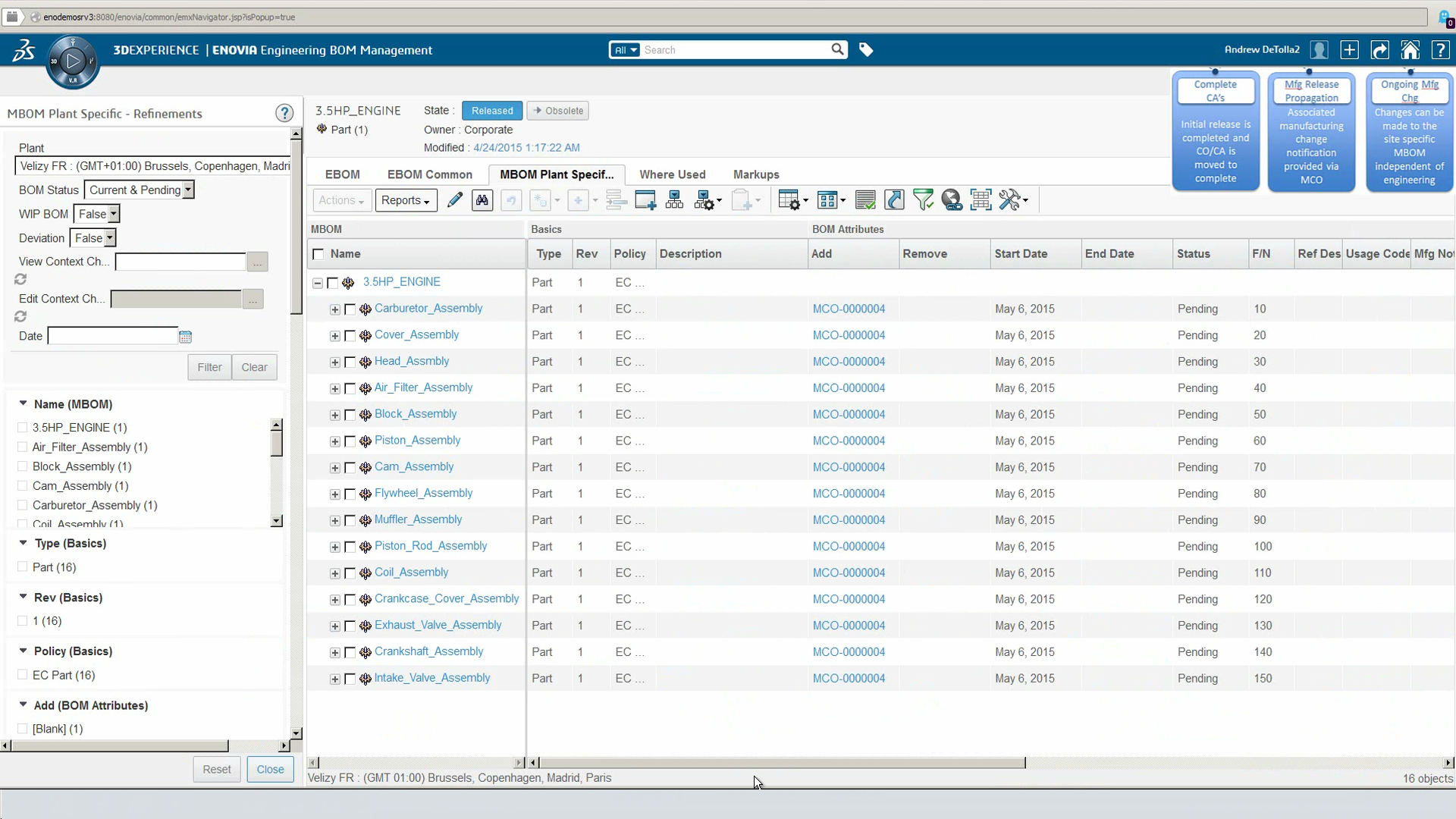Open the Where Used tab
Image resolution: width=1456 pixels, height=819 pixels.
point(673,174)
